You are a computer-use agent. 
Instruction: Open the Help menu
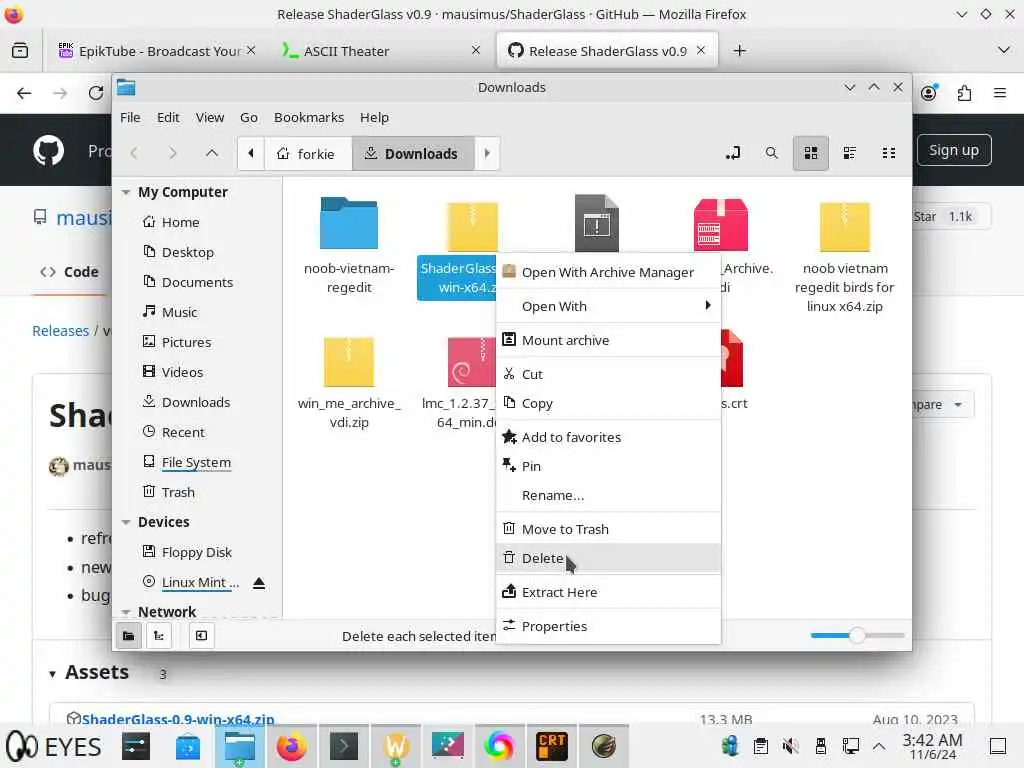(x=374, y=118)
